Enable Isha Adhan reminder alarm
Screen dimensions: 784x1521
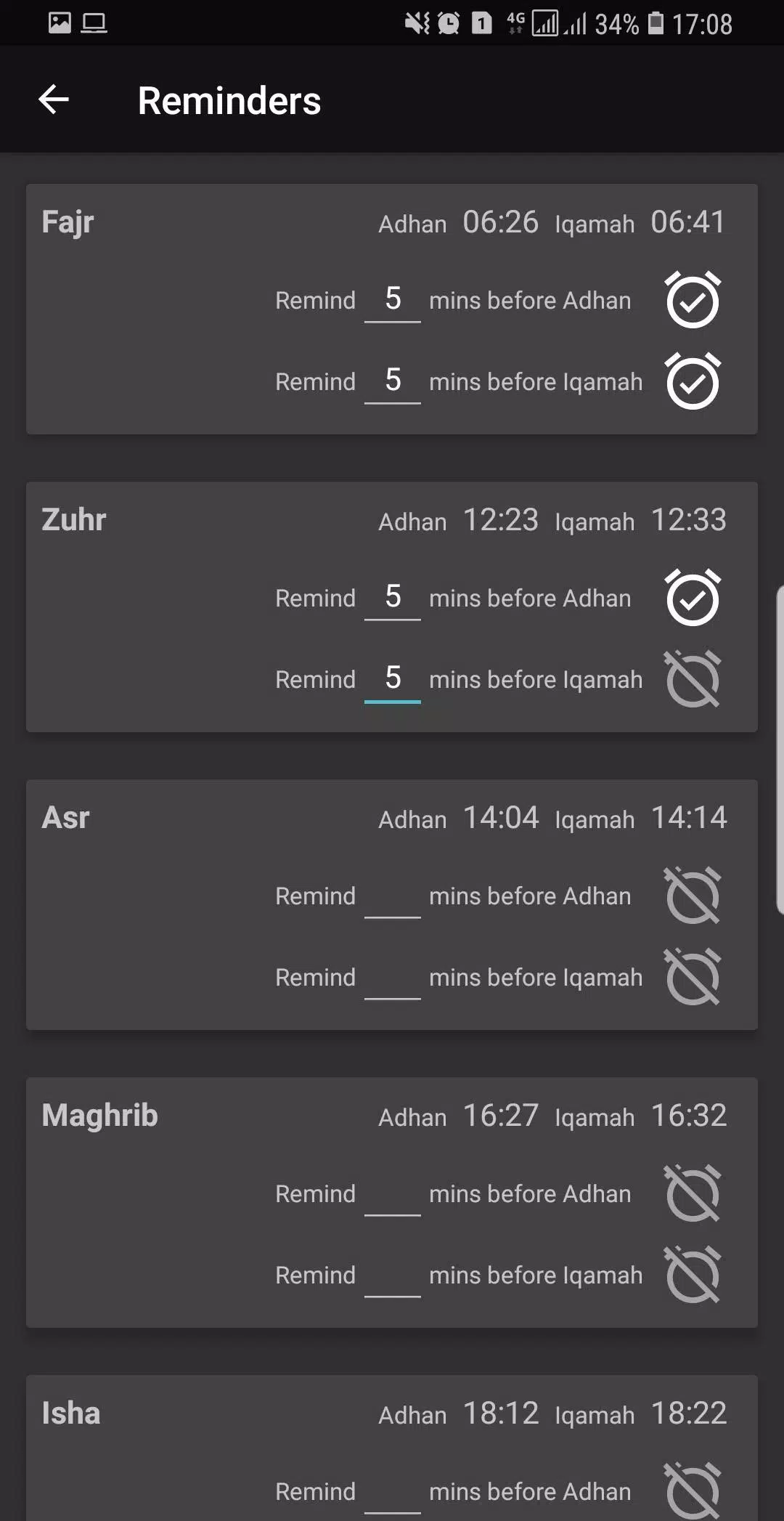pyautogui.click(x=693, y=1490)
